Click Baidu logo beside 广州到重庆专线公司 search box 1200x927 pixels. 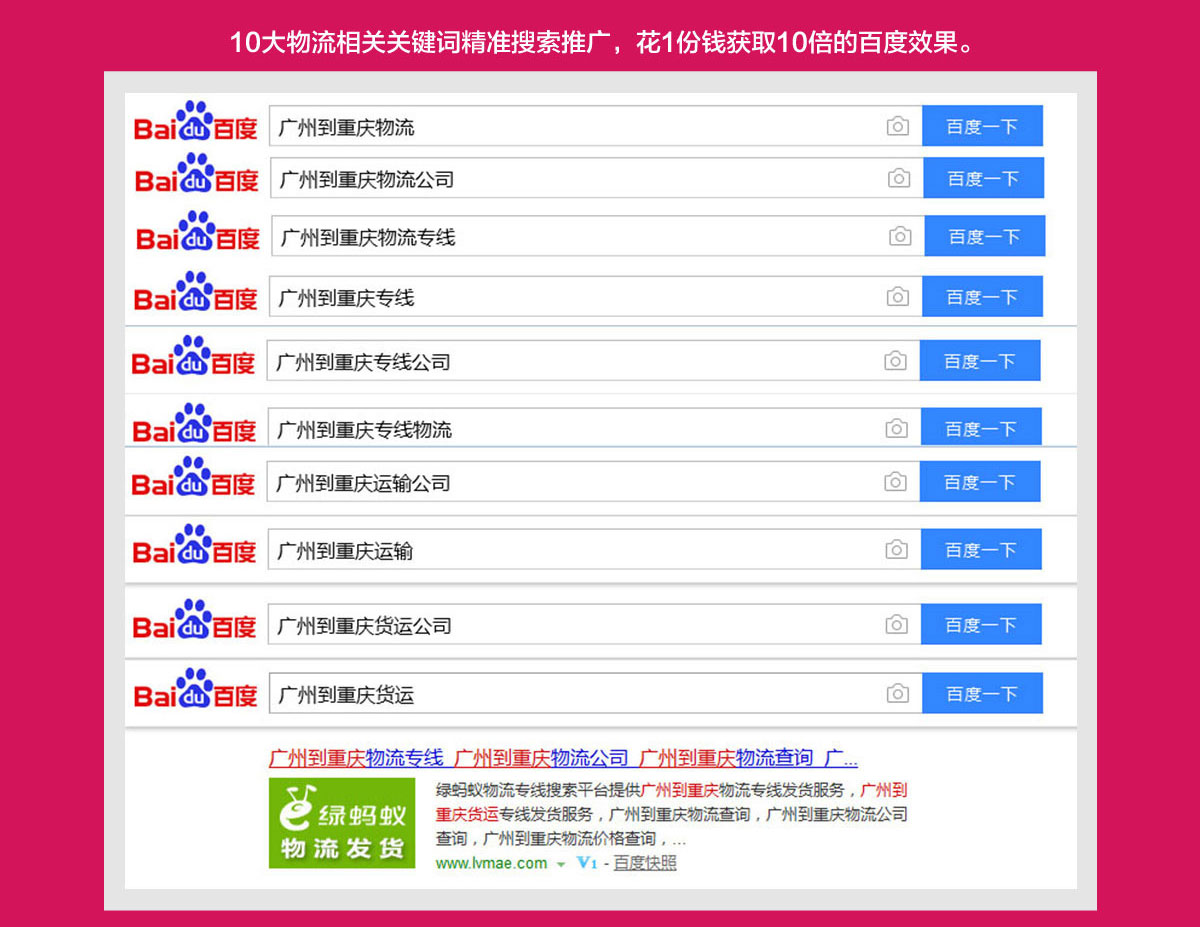click(194, 357)
